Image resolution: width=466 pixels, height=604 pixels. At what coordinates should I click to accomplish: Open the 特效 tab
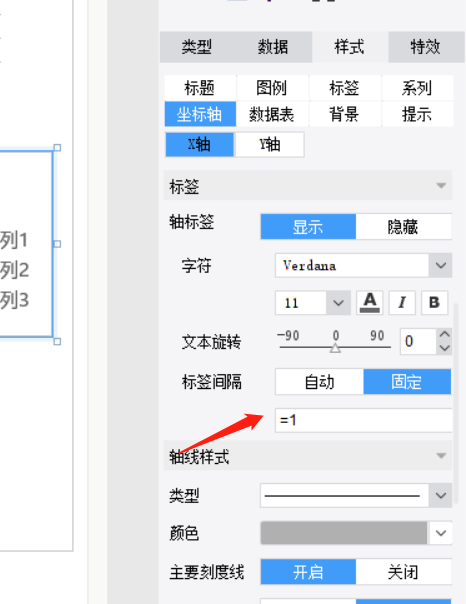coord(426,47)
